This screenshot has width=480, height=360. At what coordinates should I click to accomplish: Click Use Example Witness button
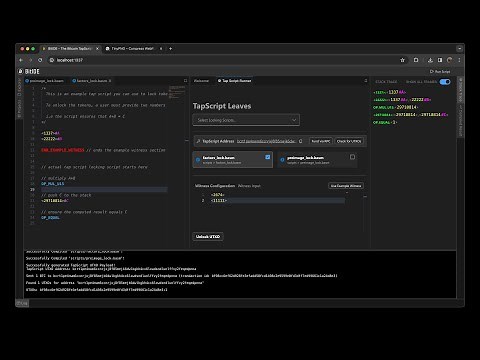[x=346, y=186]
